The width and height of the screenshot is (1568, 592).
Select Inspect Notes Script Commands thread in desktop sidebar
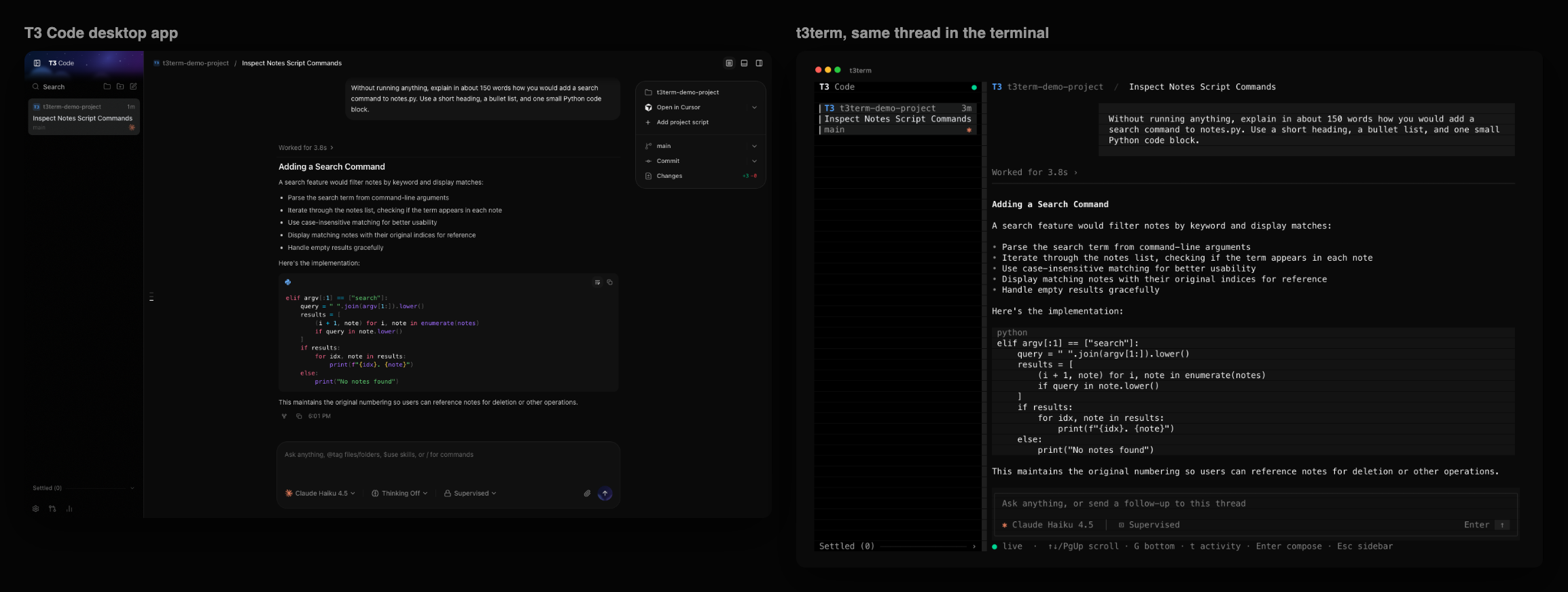[84, 117]
